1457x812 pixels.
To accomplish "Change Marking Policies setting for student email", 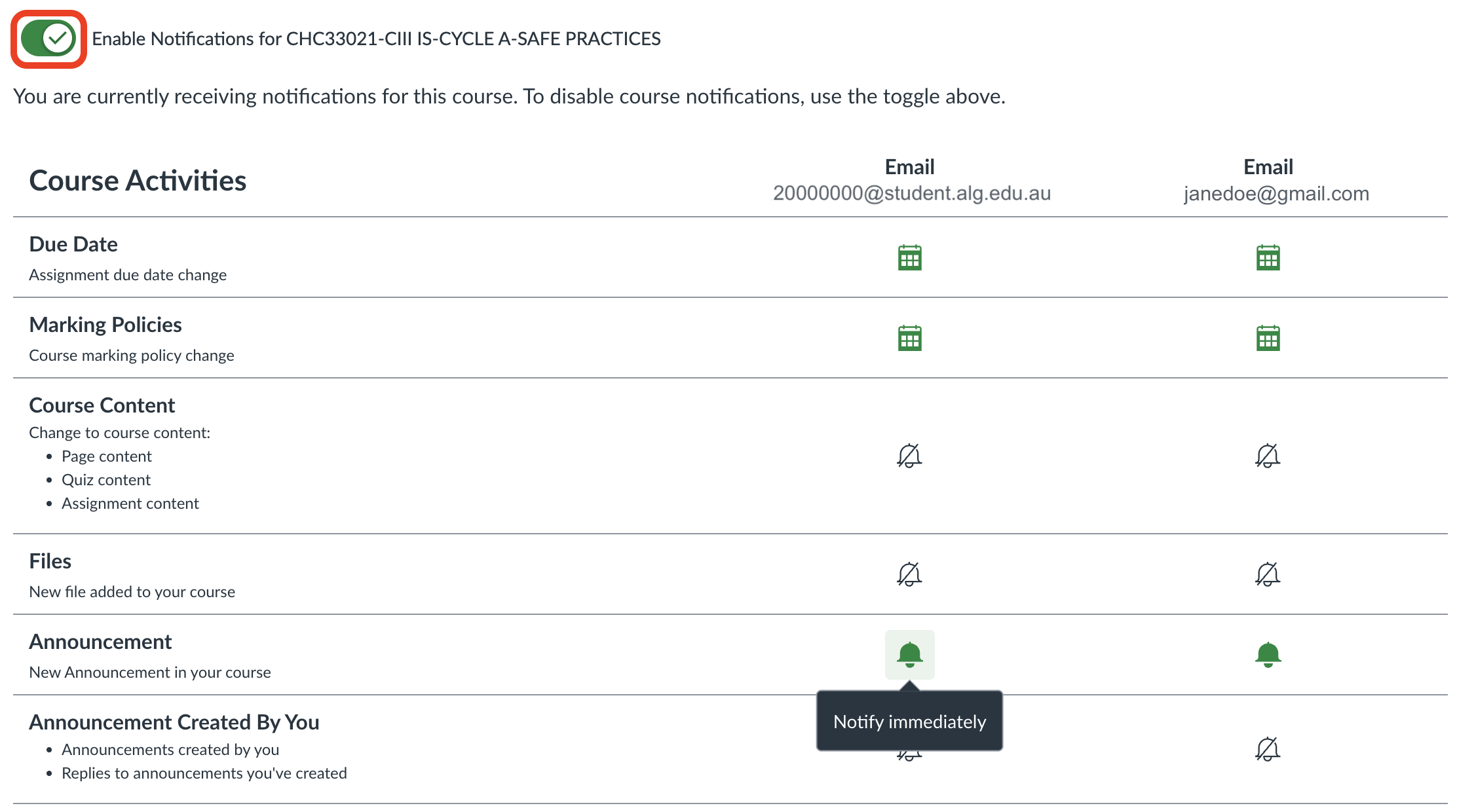I will click(909, 338).
